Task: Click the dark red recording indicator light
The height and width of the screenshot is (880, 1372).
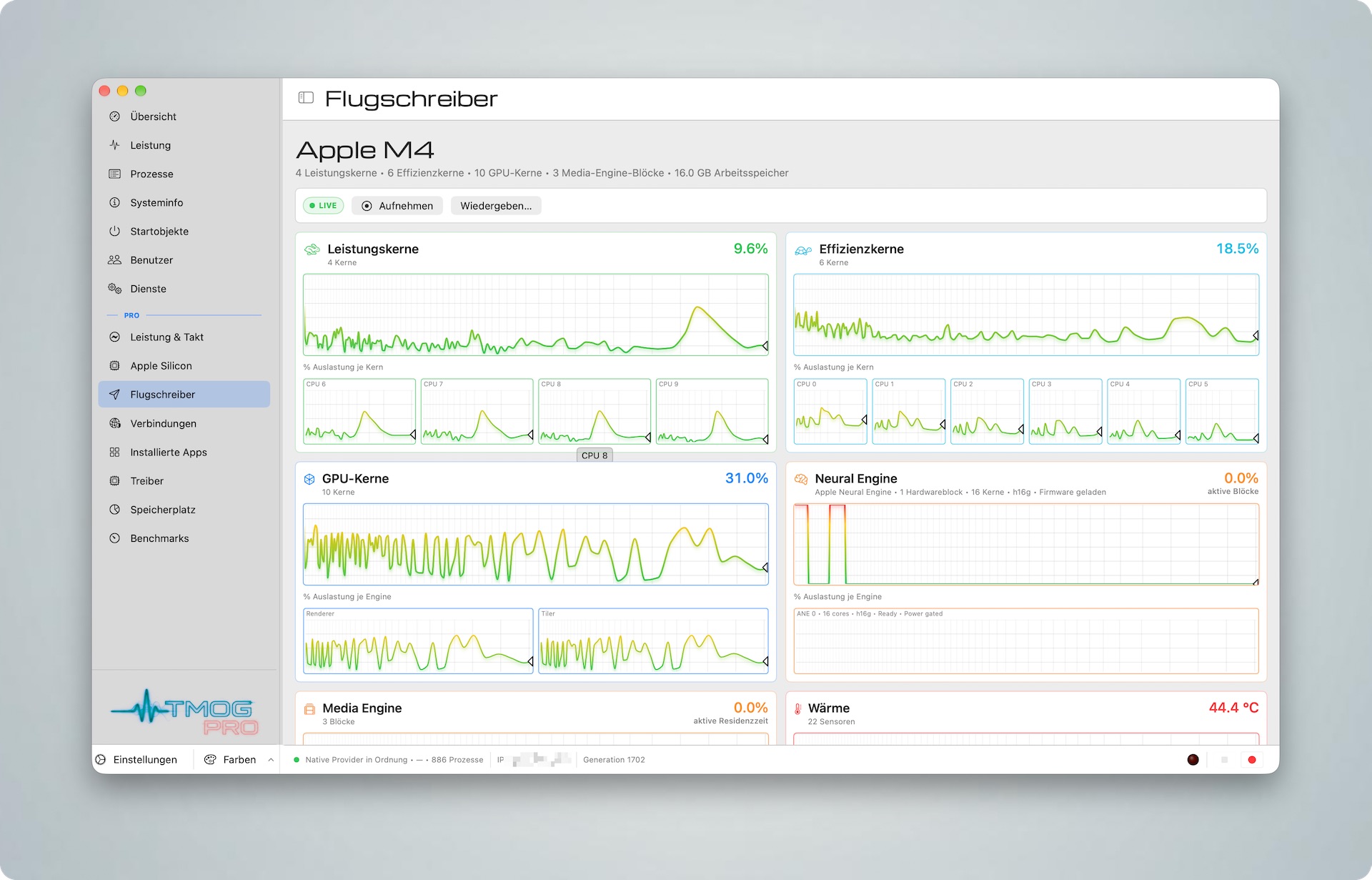Action: (x=1193, y=759)
